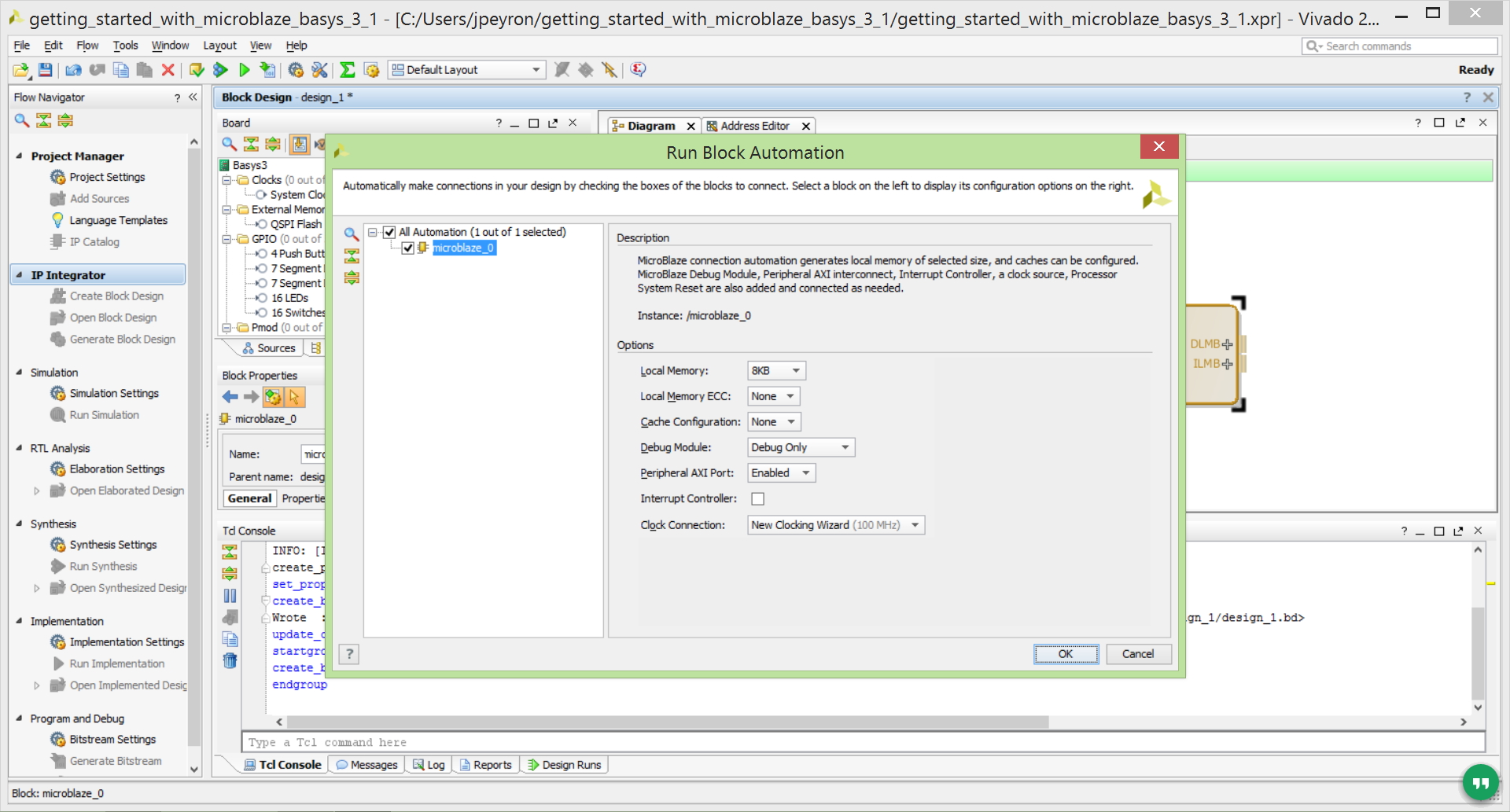Open the Tools menu
Viewport: 1510px width, 812px height.
point(125,46)
